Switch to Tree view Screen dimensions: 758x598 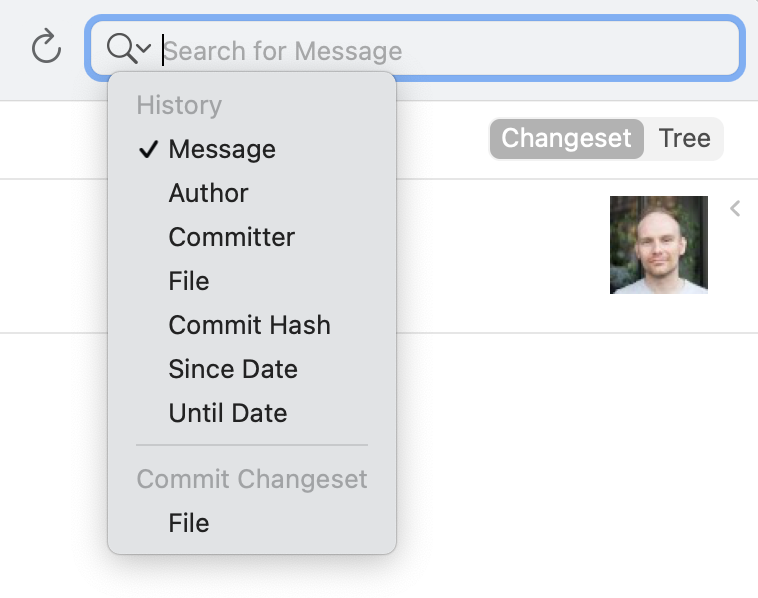[x=684, y=138]
